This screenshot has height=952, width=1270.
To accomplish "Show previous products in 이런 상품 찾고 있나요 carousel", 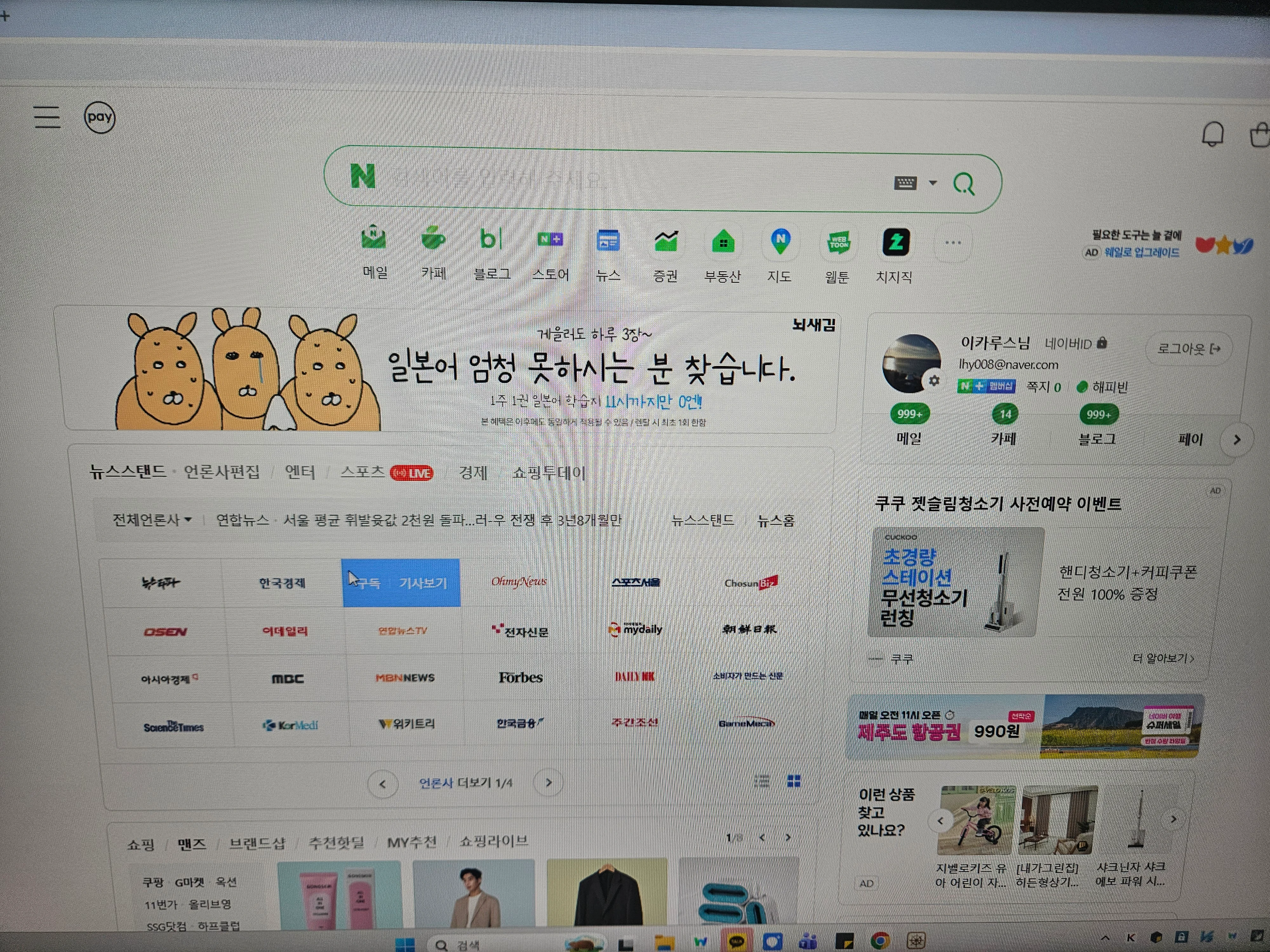I will click(940, 821).
